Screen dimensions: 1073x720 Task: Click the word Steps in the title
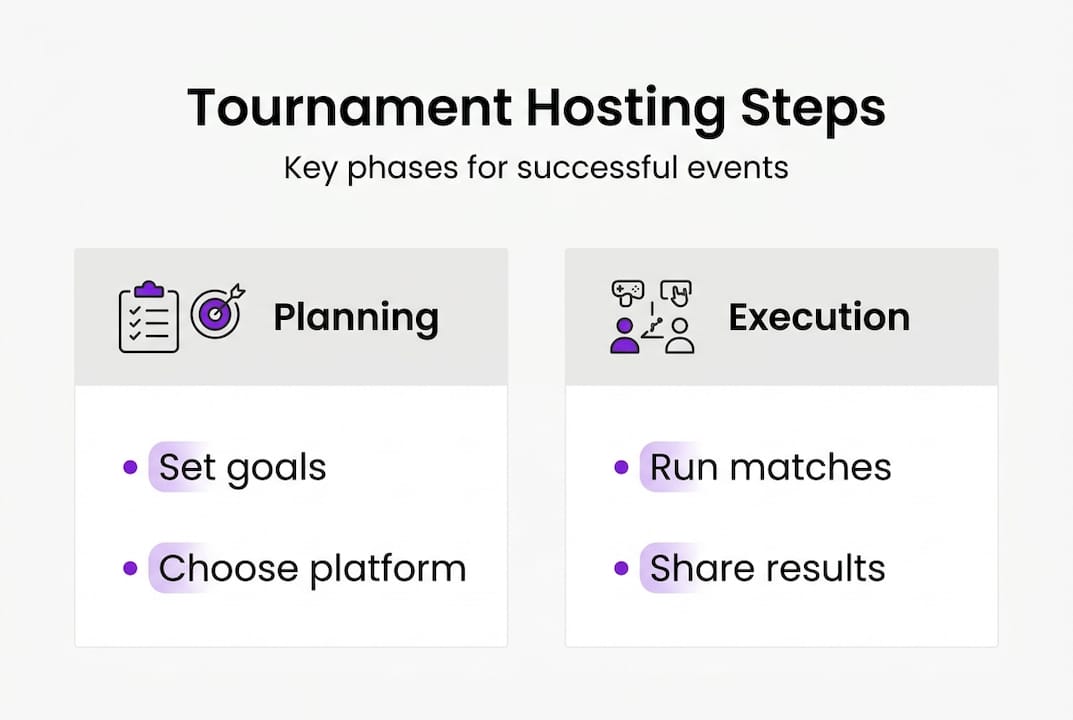pos(812,107)
